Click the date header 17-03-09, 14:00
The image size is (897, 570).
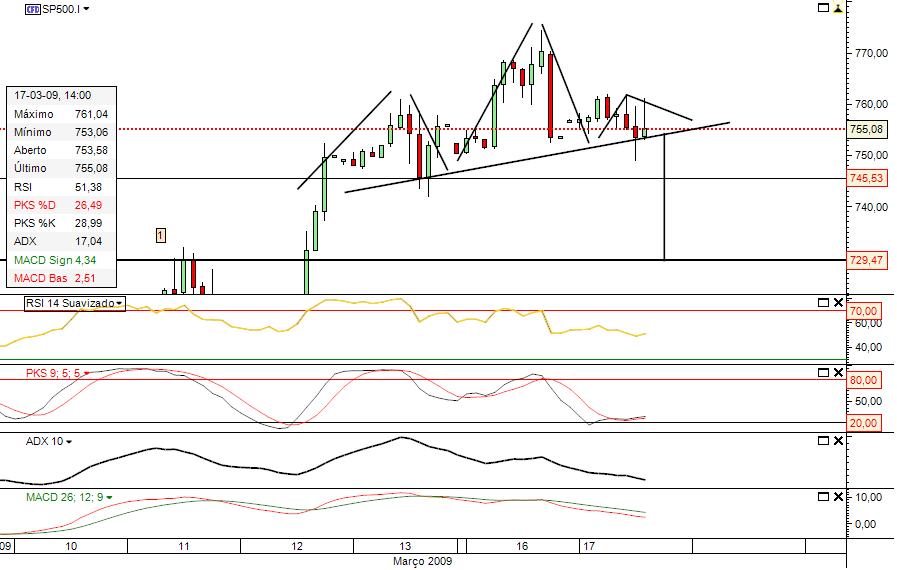point(53,96)
